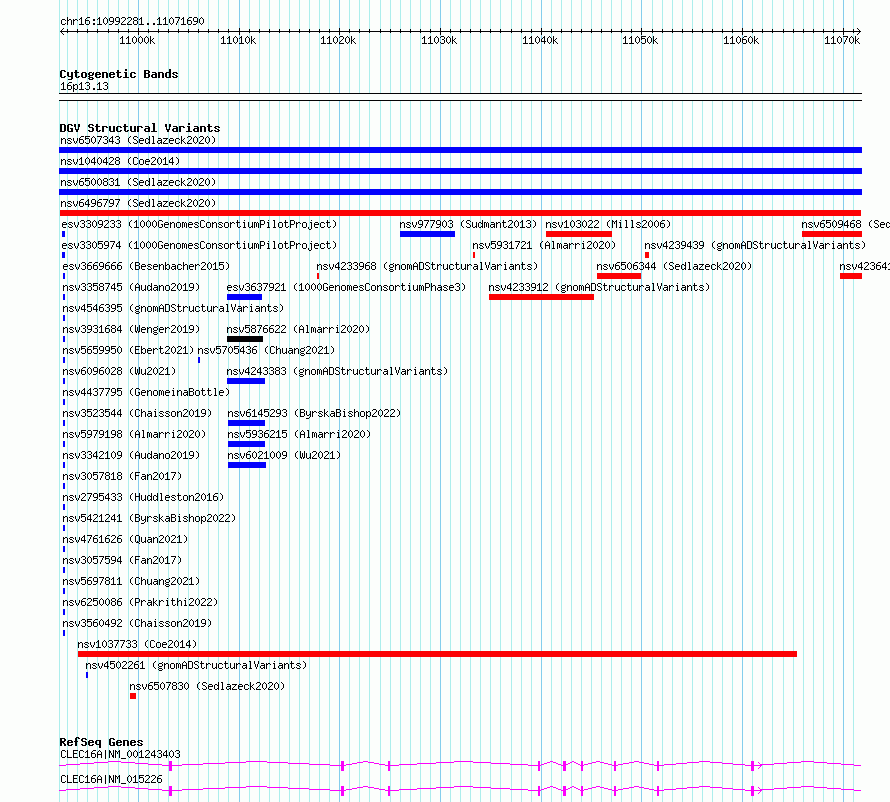Select the red bar under nsv6496797
This screenshot has height=802, width=890.
click(460, 213)
